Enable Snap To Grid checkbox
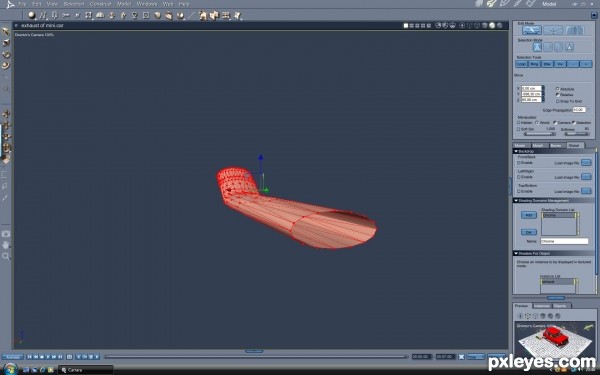 pyautogui.click(x=558, y=101)
